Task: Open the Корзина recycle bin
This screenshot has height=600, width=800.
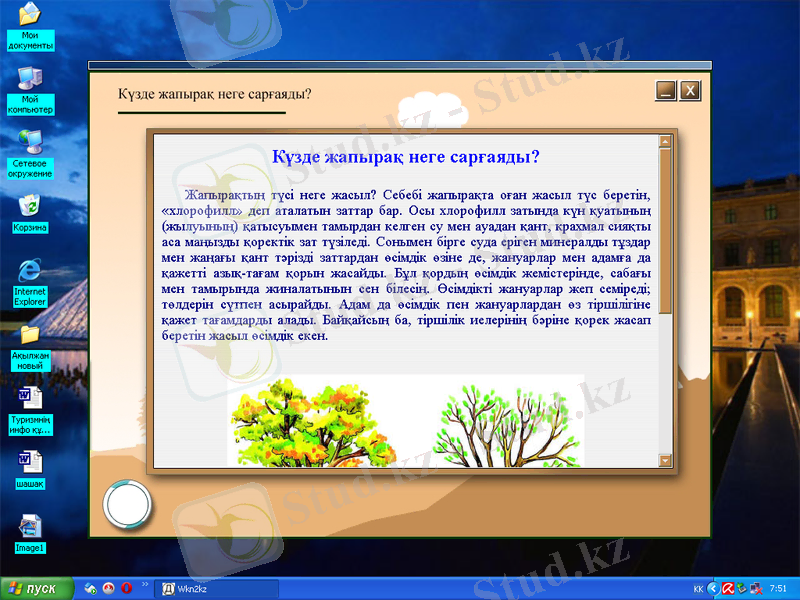Action: (x=30, y=206)
